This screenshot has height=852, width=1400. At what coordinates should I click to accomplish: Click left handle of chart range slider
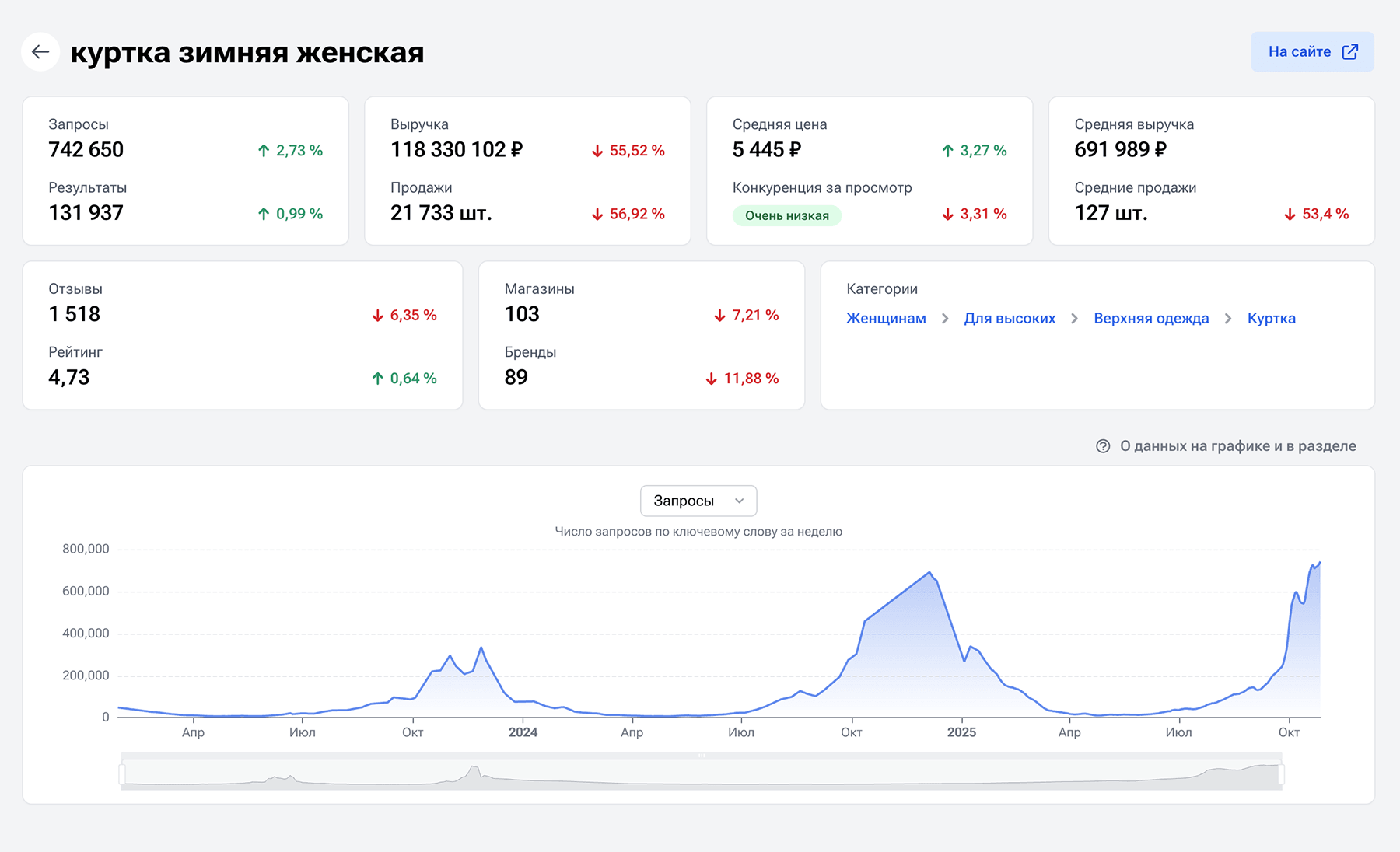(122, 774)
